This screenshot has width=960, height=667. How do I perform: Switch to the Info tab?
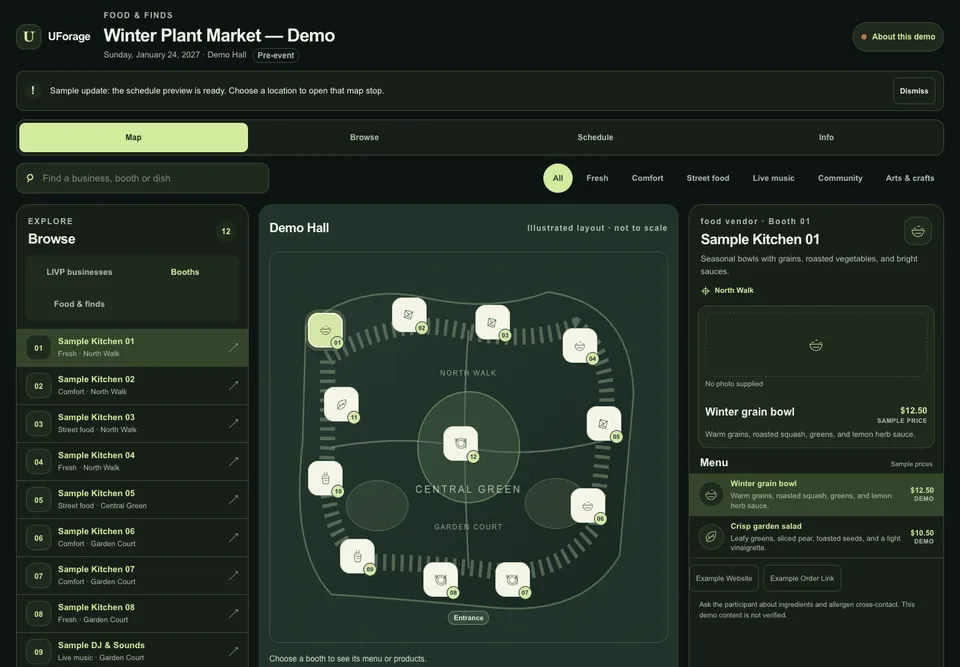(x=826, y=137)
